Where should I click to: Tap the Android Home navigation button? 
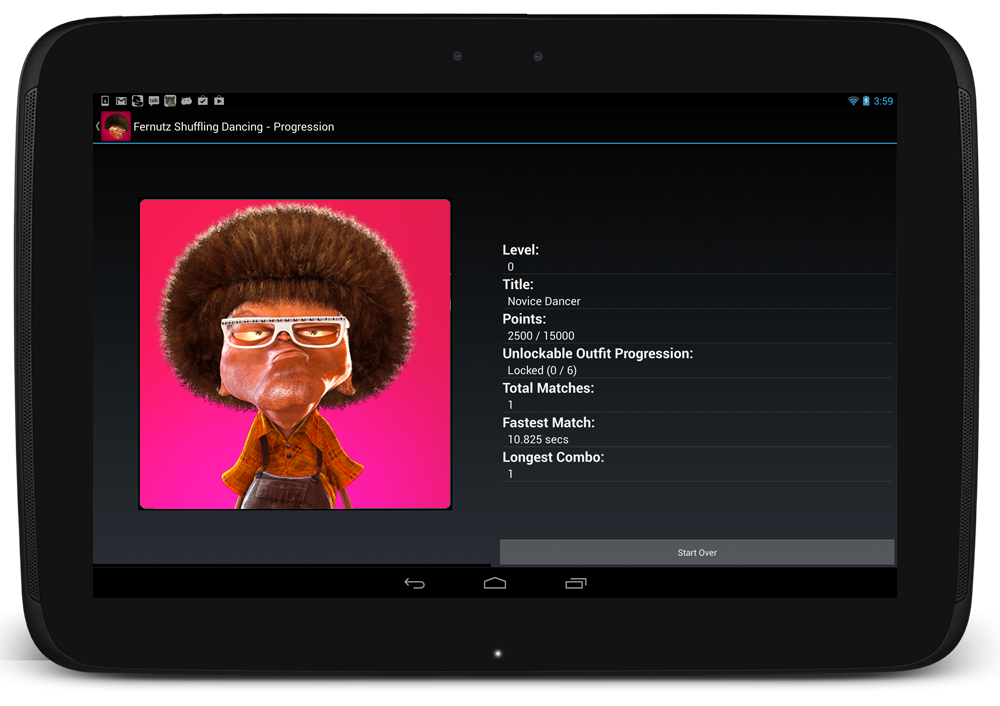(495, 583)
